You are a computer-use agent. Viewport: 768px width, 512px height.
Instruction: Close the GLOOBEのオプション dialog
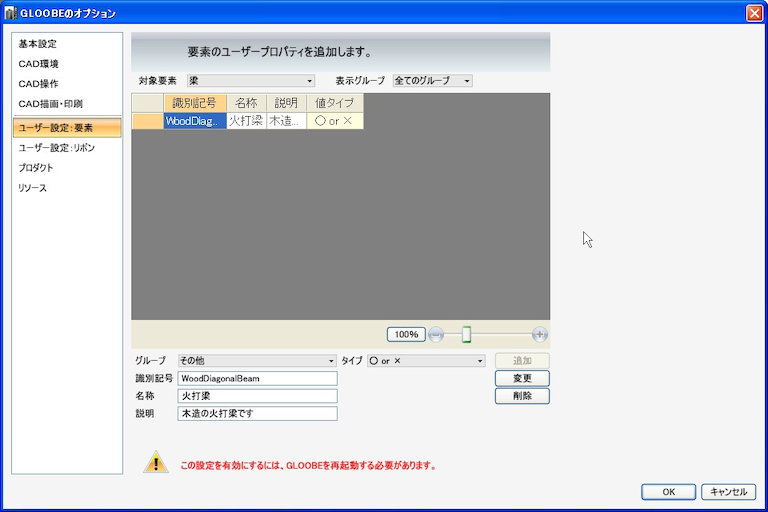pos(754,13)
